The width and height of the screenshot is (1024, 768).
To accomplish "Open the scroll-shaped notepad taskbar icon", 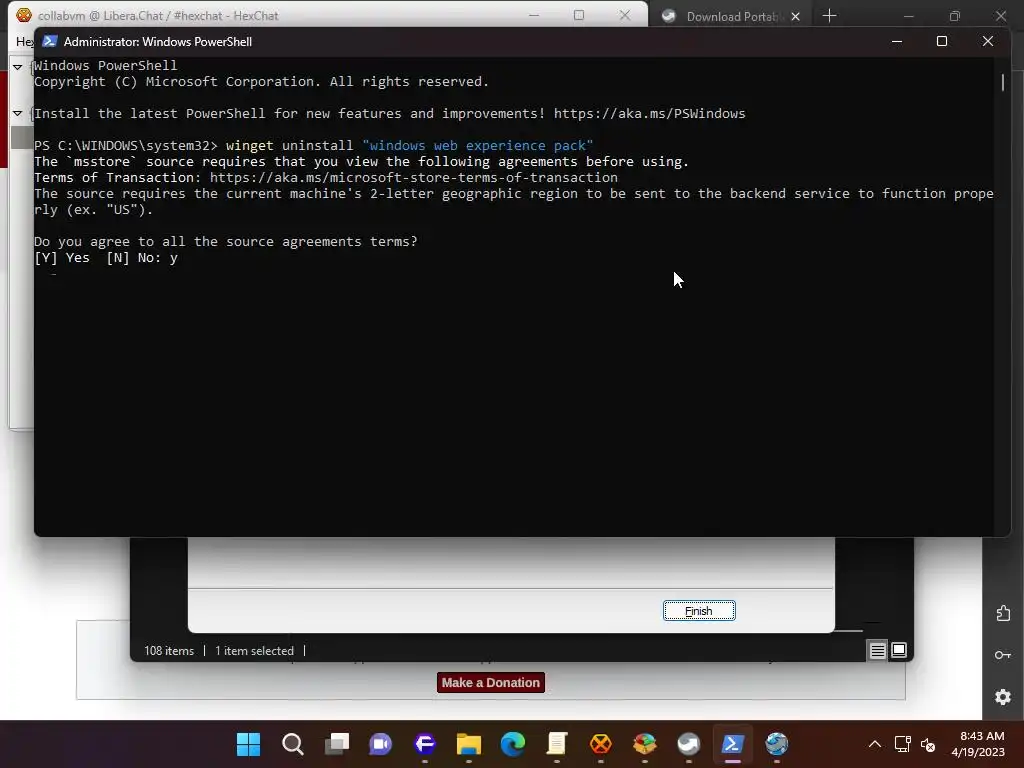I will coord(556,743).
